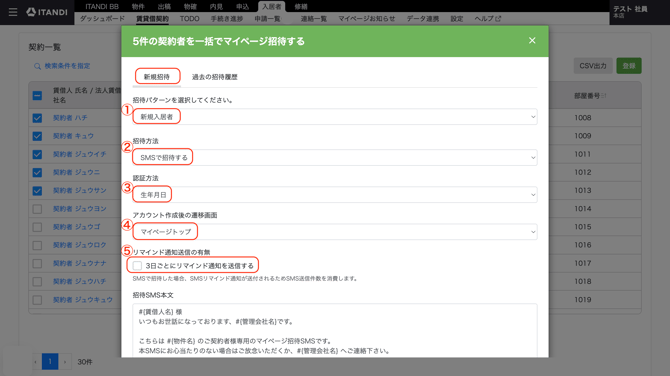This screenshot has width=670, height=376.
Task: Go to pagination page 1
Action: (x=50, y=362)
